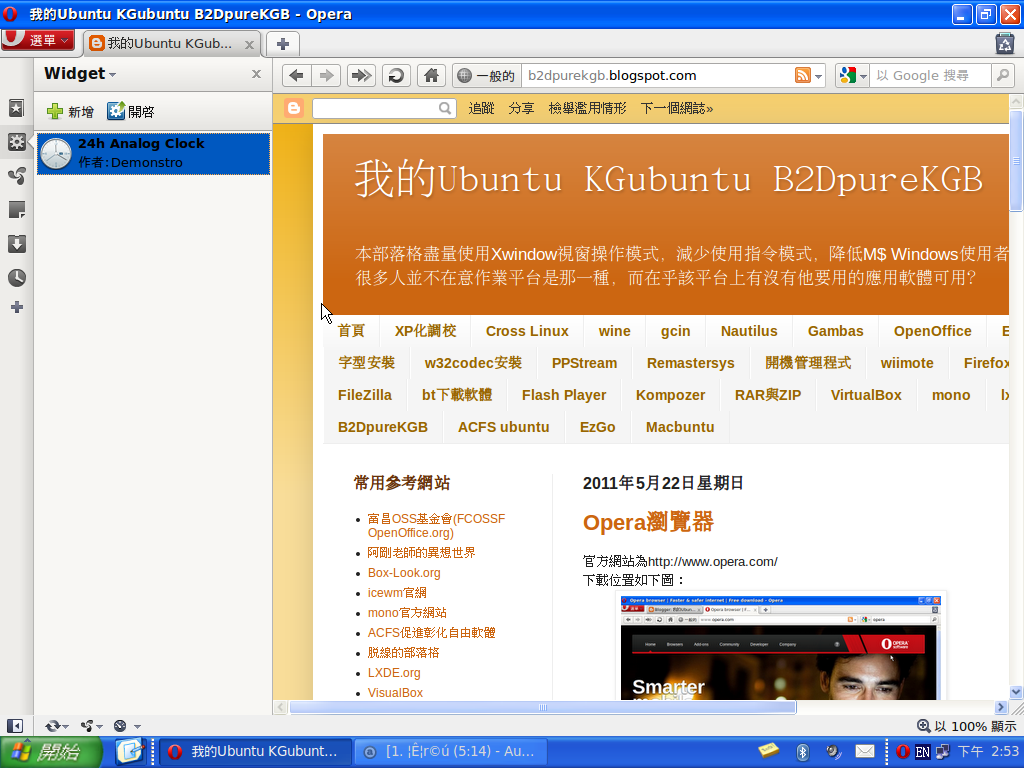Open the Box-Look.org link
Viewport: 1024px width, 768px height.
pyautogui.click(x=404, y=573)
